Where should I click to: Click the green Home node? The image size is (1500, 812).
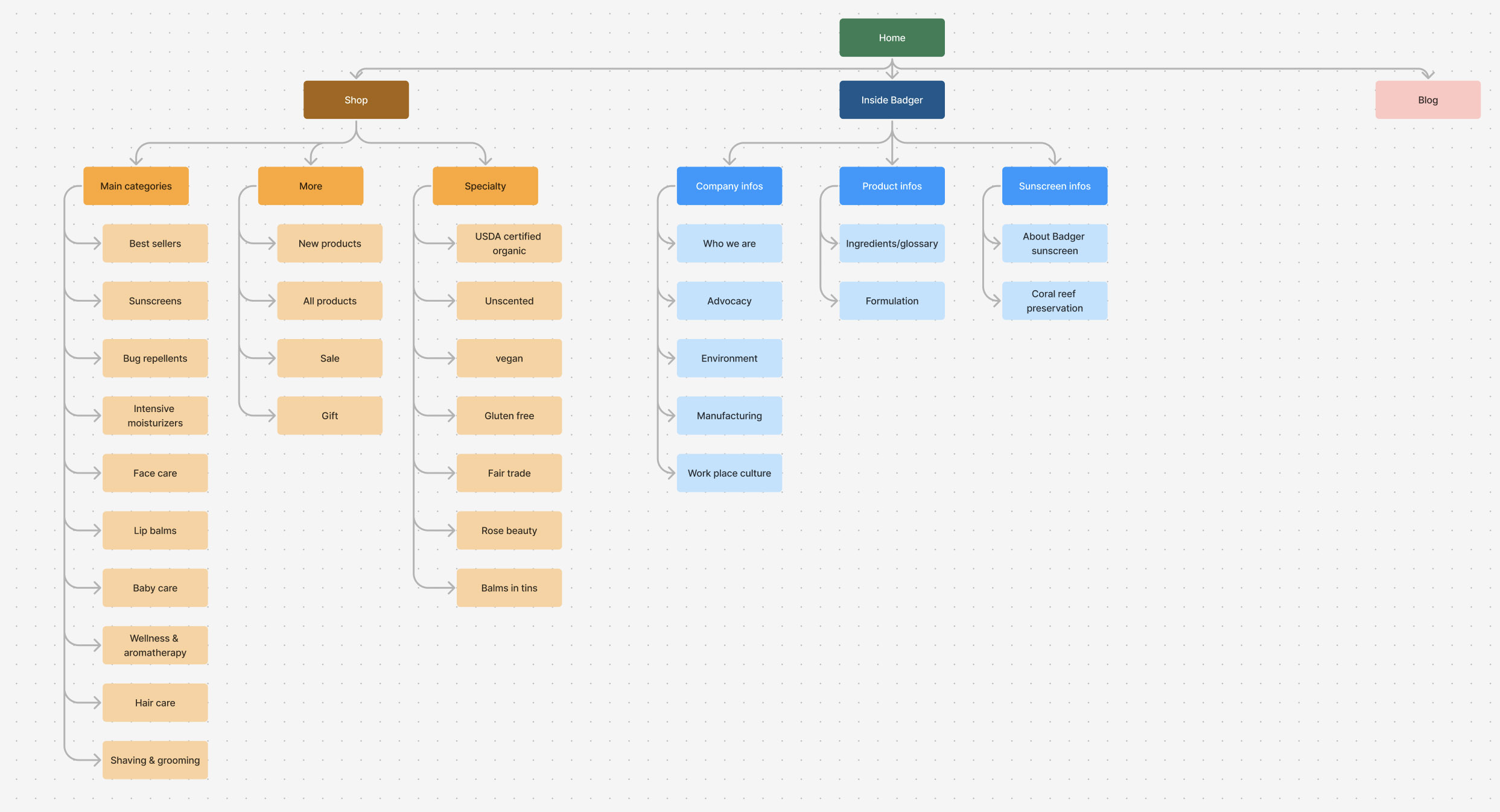[x=891, y=37]
